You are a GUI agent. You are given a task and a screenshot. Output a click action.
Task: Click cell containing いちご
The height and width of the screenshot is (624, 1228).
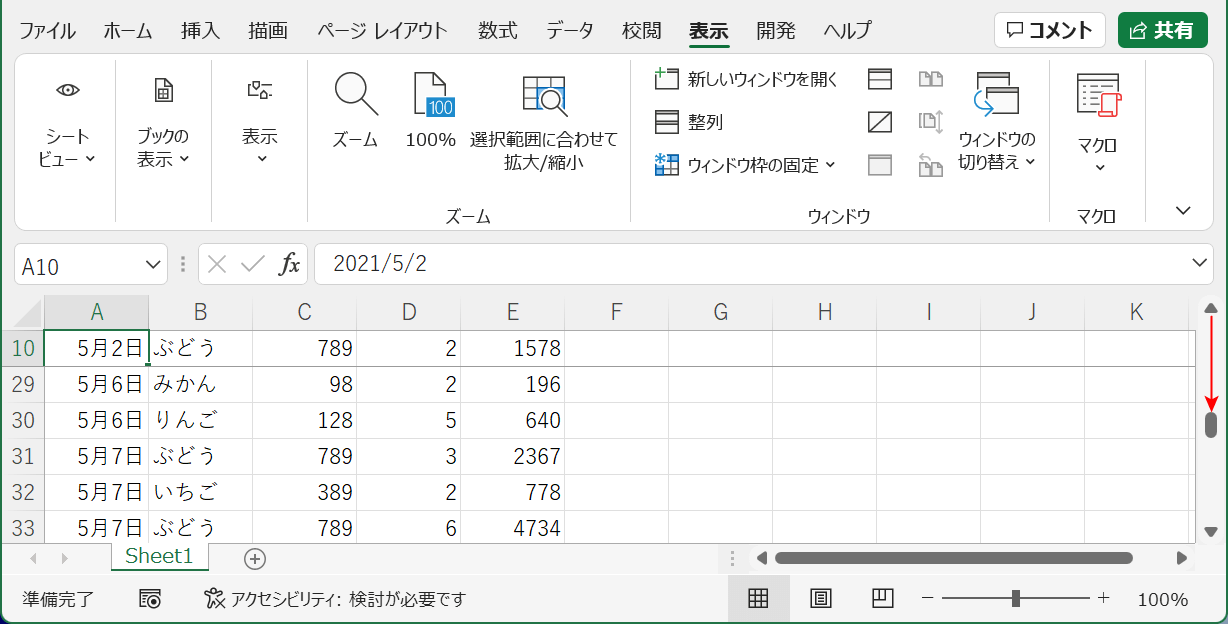[x=201, y=492]
